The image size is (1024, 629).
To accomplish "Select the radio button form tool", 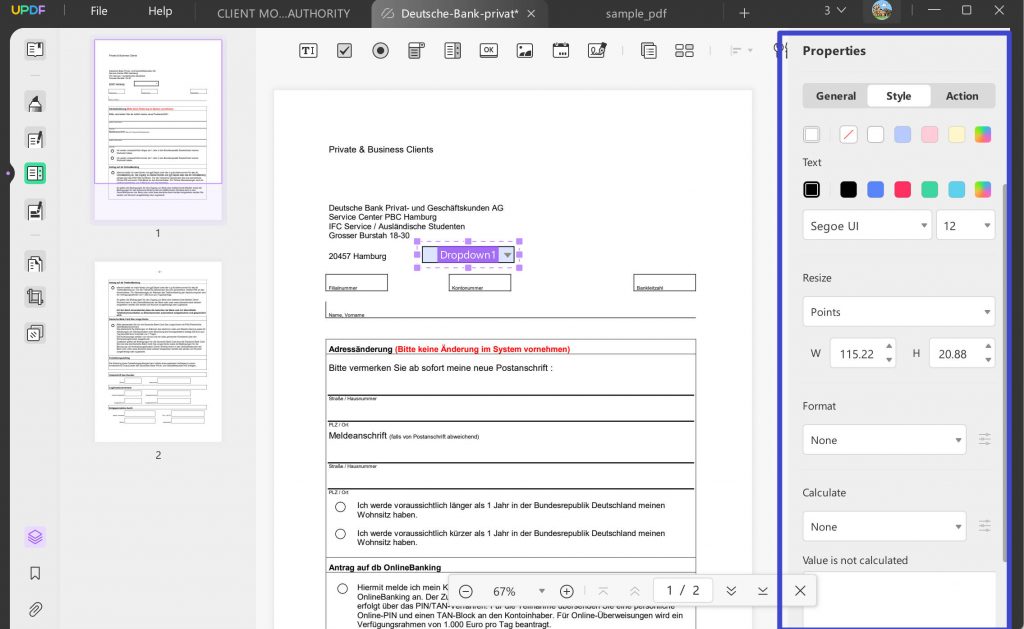I will pyautogui.click(x=380, y=49).
